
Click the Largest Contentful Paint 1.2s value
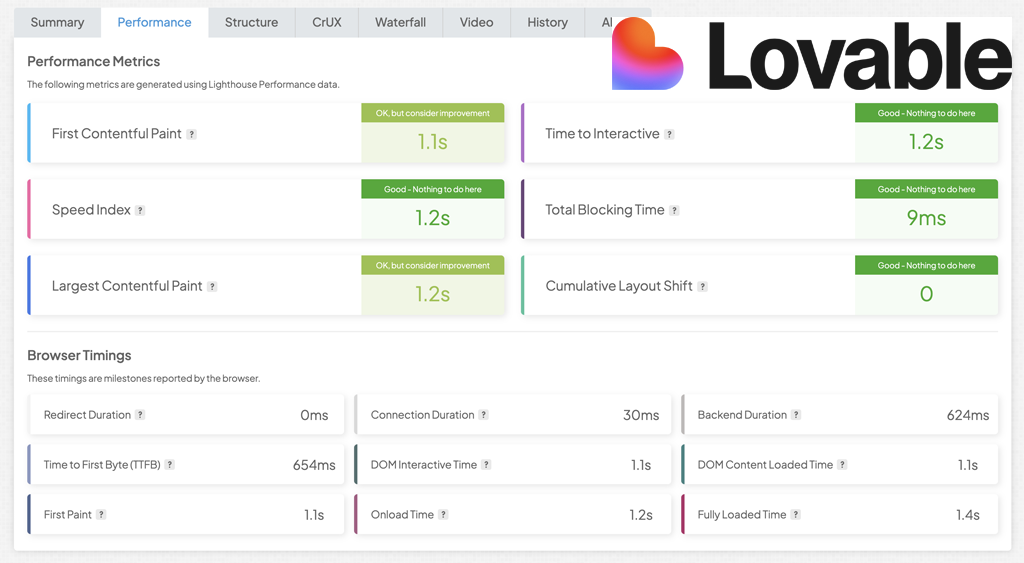click(432, 295)
